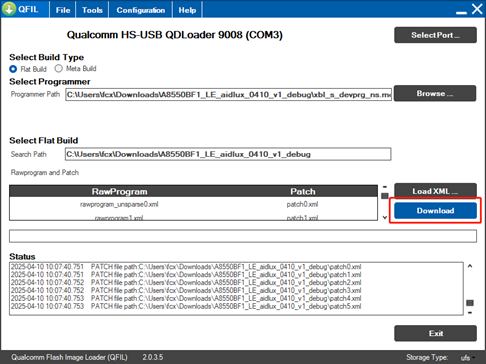
Task: Click the RawProgram column header
Action: pos(119,191)
